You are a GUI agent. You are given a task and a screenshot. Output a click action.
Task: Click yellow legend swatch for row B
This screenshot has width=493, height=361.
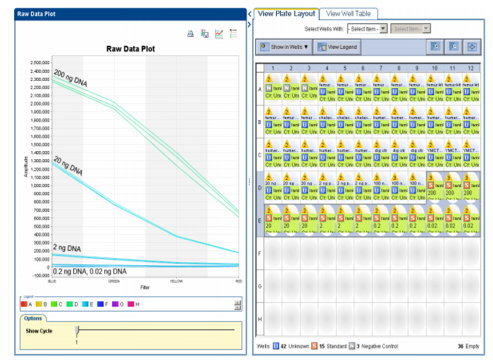coord(39,304)
